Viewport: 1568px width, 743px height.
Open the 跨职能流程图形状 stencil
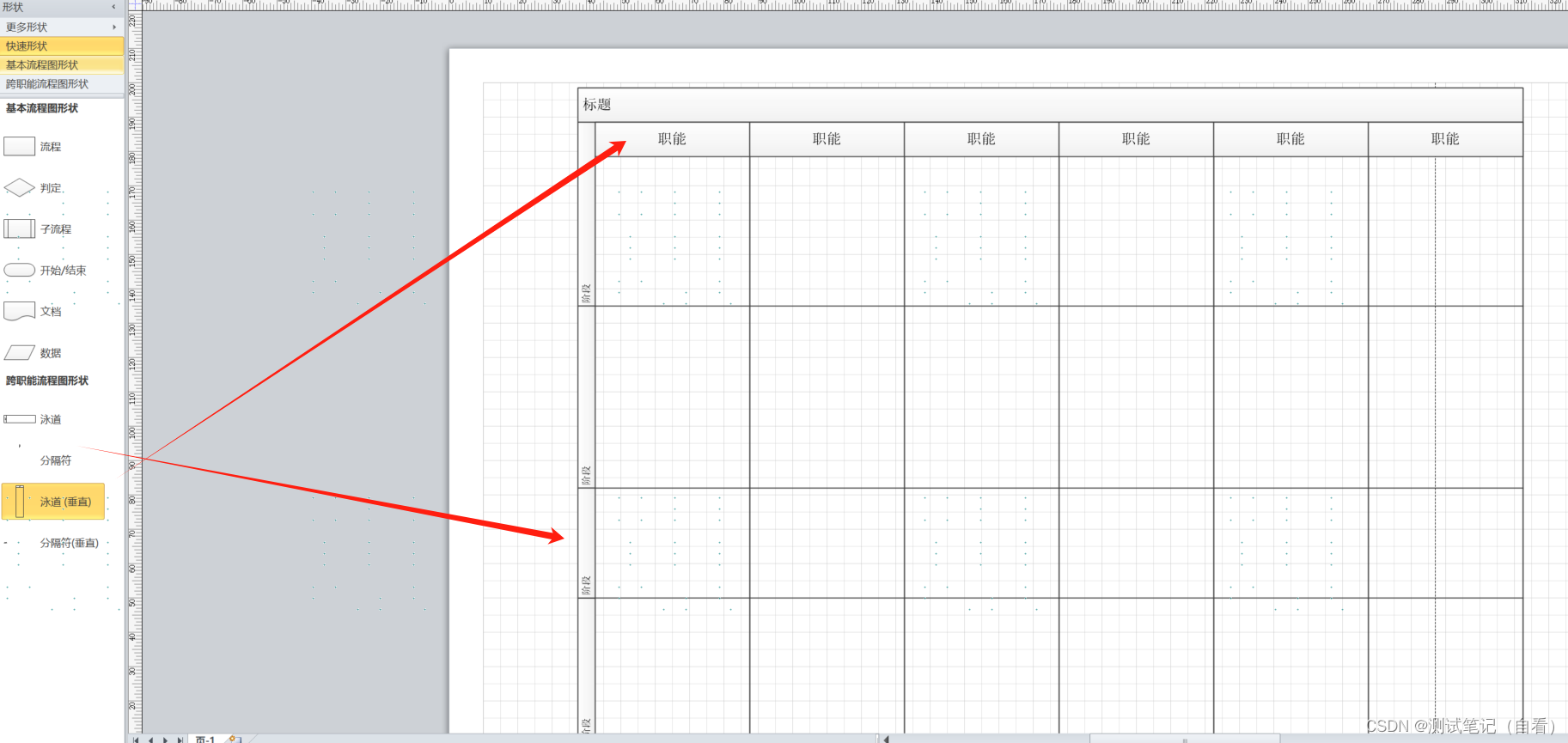pyautogui.click(x=62, y=83)
